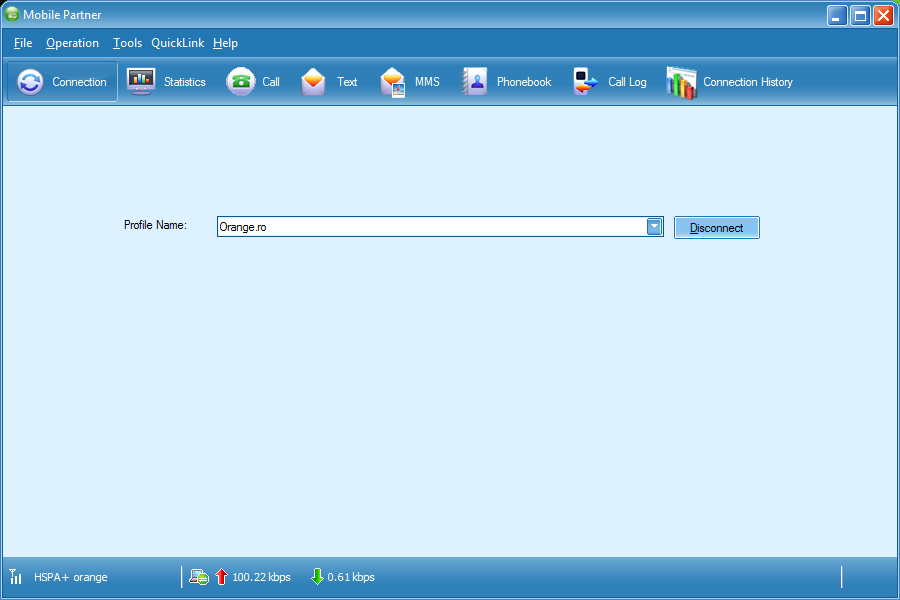This screenshot has width=900, height=600.
Task: Open the Operation menu
Action: click(x=72, y=43)
